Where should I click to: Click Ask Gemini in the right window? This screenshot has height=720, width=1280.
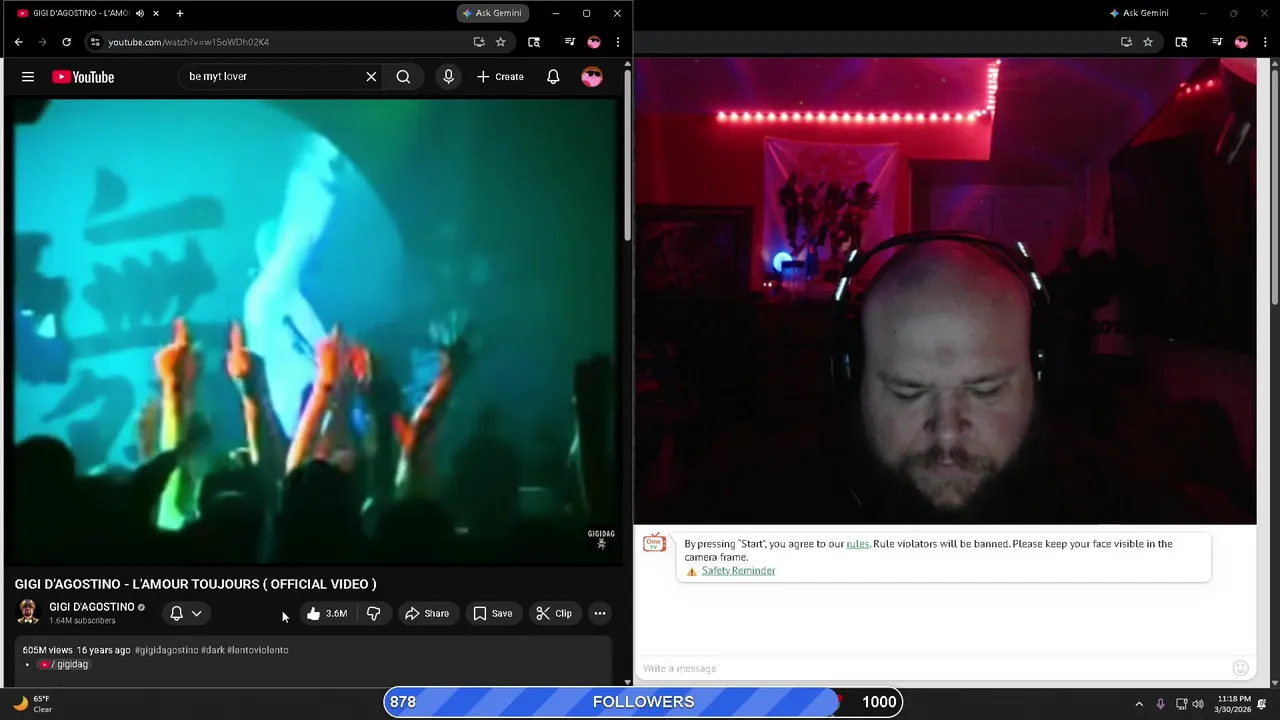tap(1139, 13)
